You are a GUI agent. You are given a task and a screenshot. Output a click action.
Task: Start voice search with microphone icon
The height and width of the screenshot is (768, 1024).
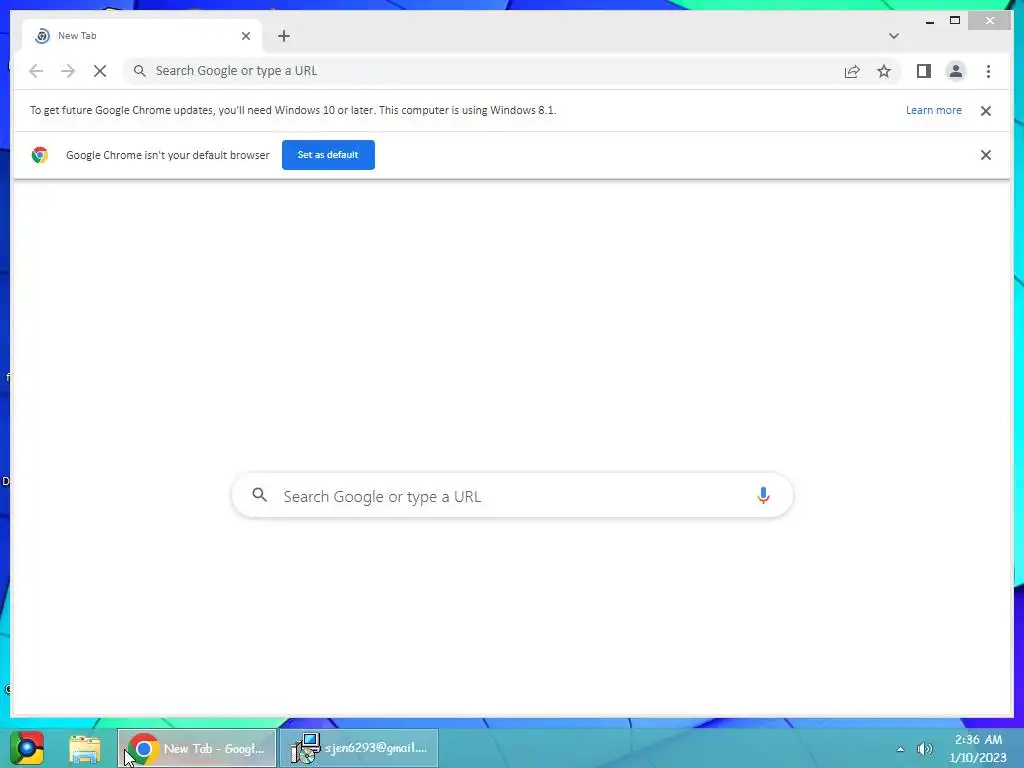tap(763, 496)
